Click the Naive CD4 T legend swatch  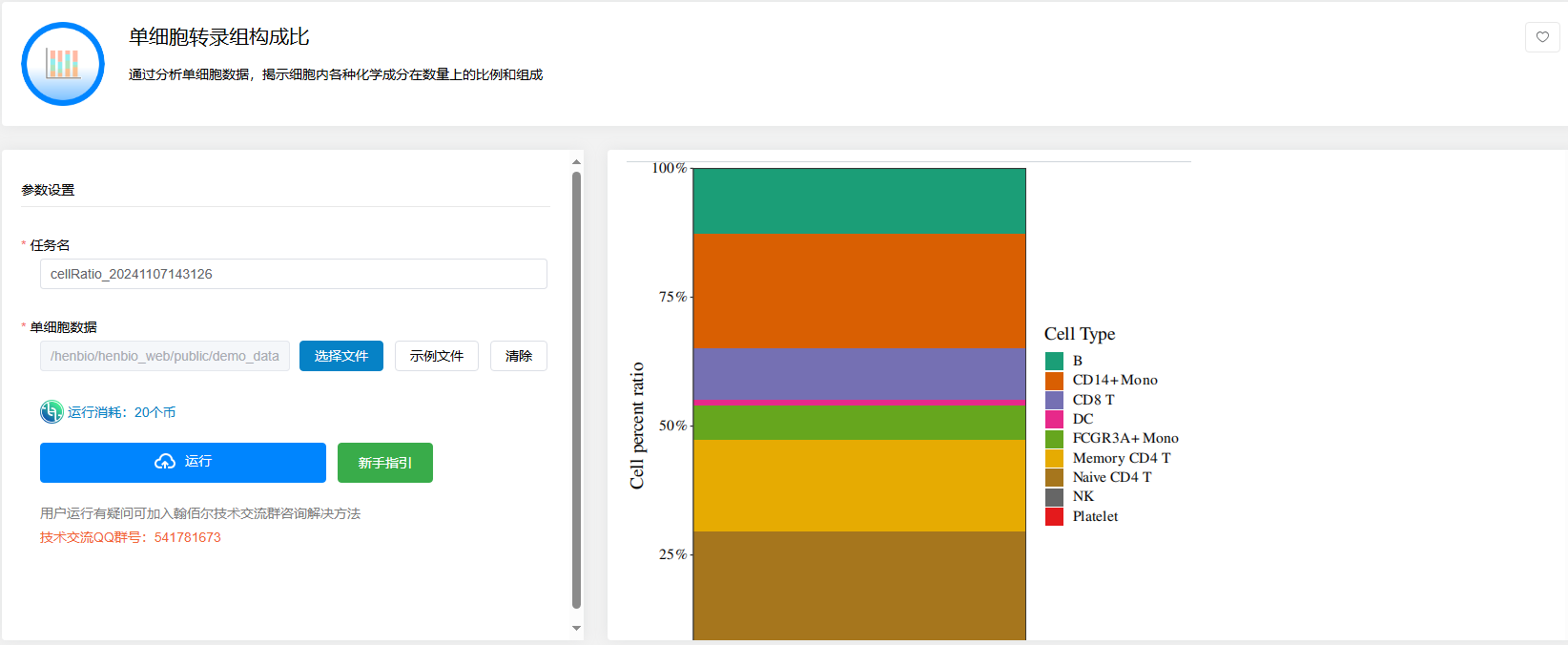(x=1054, y=477)
